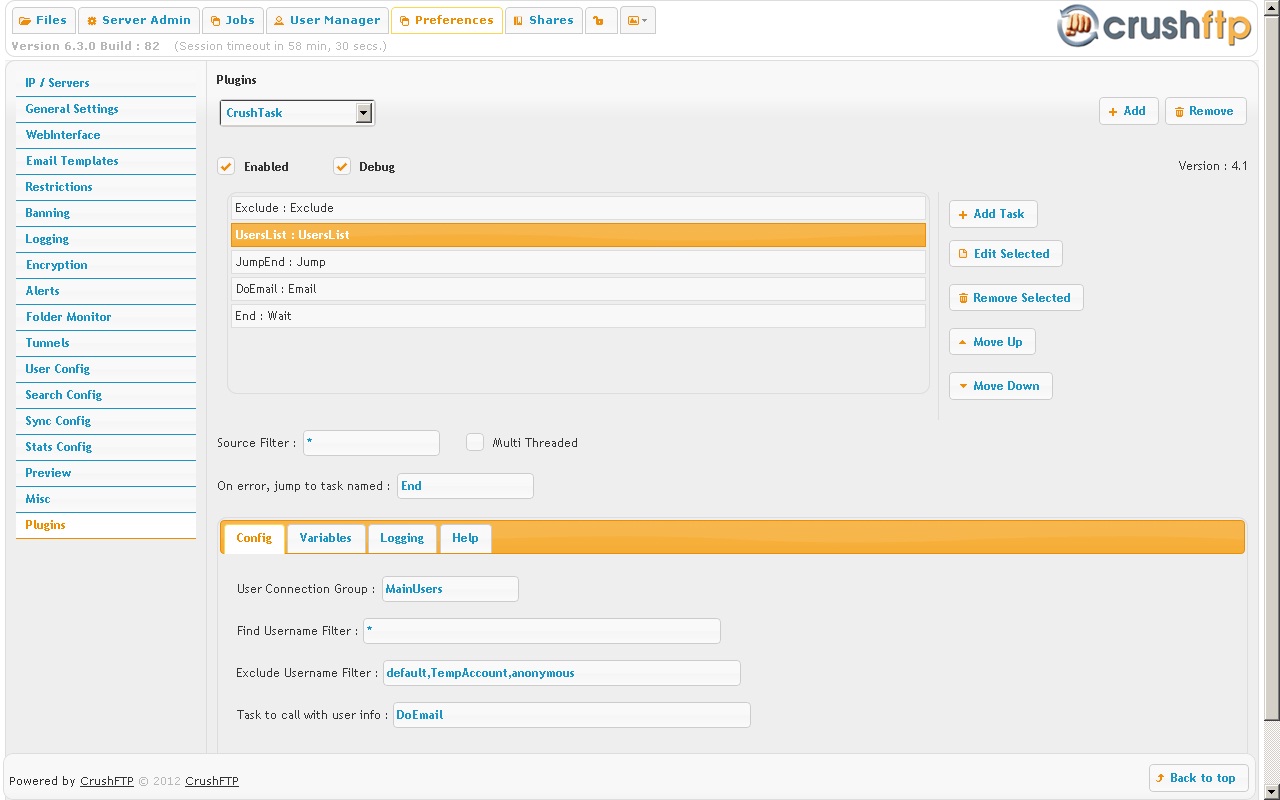1280x800 pixels.
Task: Open Misc settings
Action: [106, 499]
